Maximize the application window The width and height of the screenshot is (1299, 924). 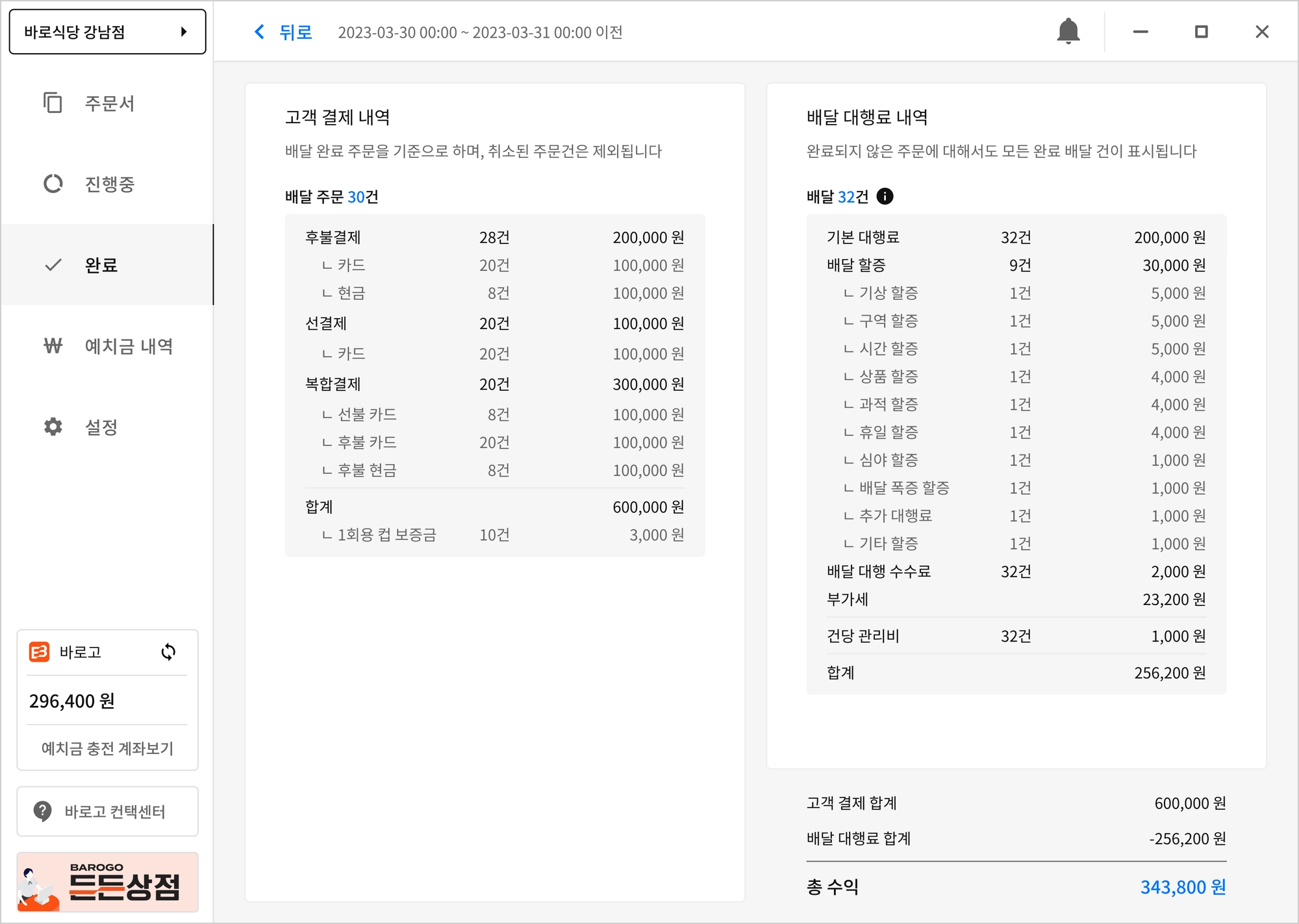click(1201, 32)
